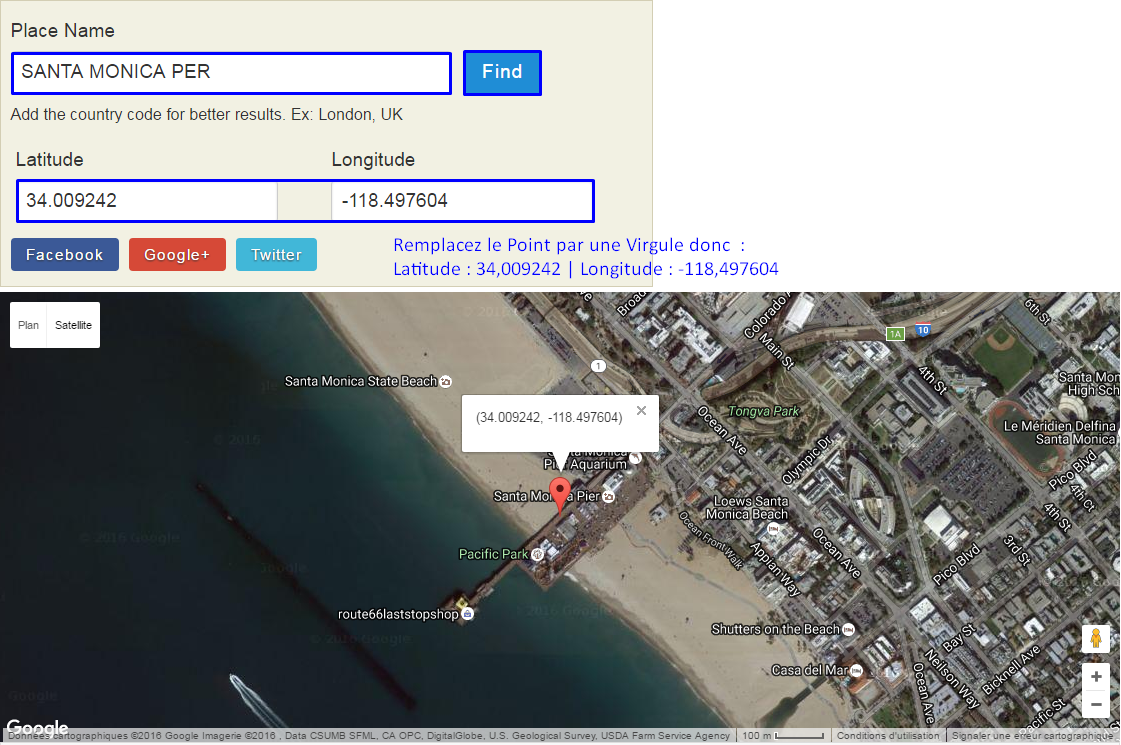Open Conditions d'utilisation link
Image resolution: width=1121 pixels, height=745 pixels.
click(888, 736)
